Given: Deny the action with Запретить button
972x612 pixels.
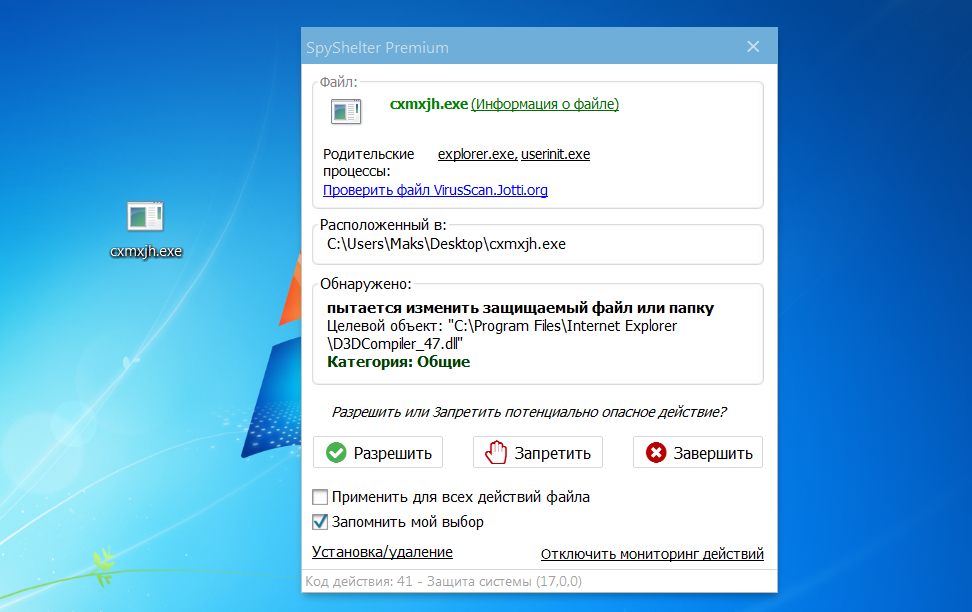Looking at the screenshot, I should coord(538,453).
